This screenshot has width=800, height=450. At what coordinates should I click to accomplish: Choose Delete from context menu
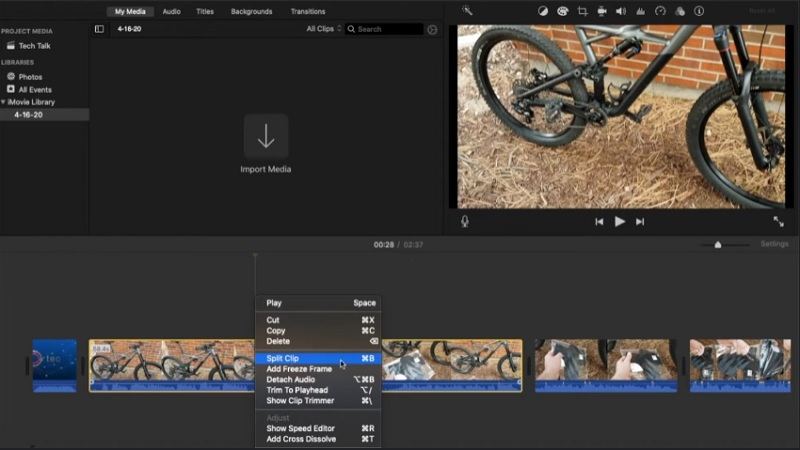[318, 341]
